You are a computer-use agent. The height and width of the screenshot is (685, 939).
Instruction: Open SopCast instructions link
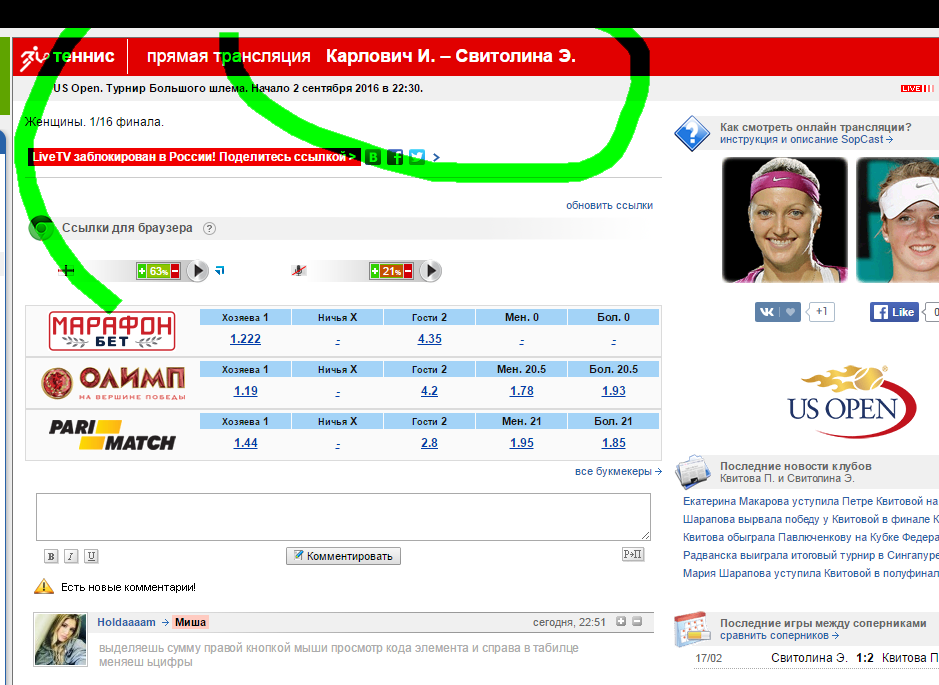806,140
